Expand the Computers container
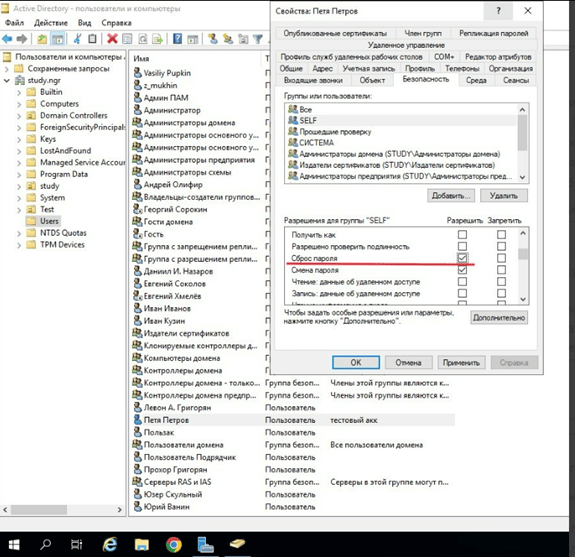Image resolution: width=575 pixels, height=557 pixels. coord(19,104)
